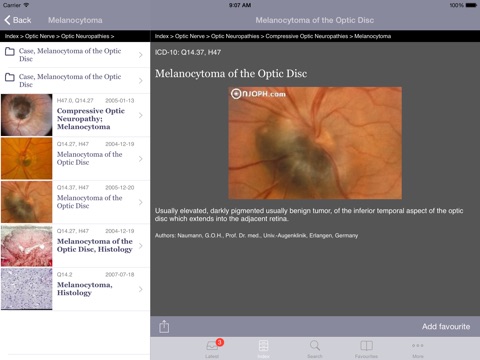480x360 pixels.
Task: Open chevron of 2004-12-19 Melanocytoma Optic Disc row
Action: 141,159
